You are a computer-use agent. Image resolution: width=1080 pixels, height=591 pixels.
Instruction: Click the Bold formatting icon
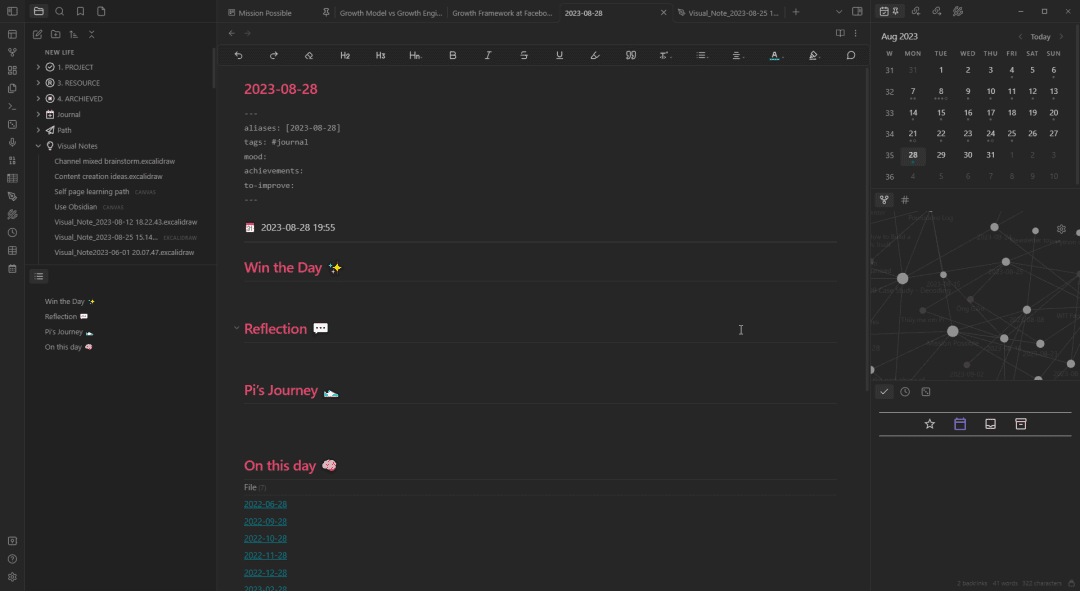click(x=453, y=56)
